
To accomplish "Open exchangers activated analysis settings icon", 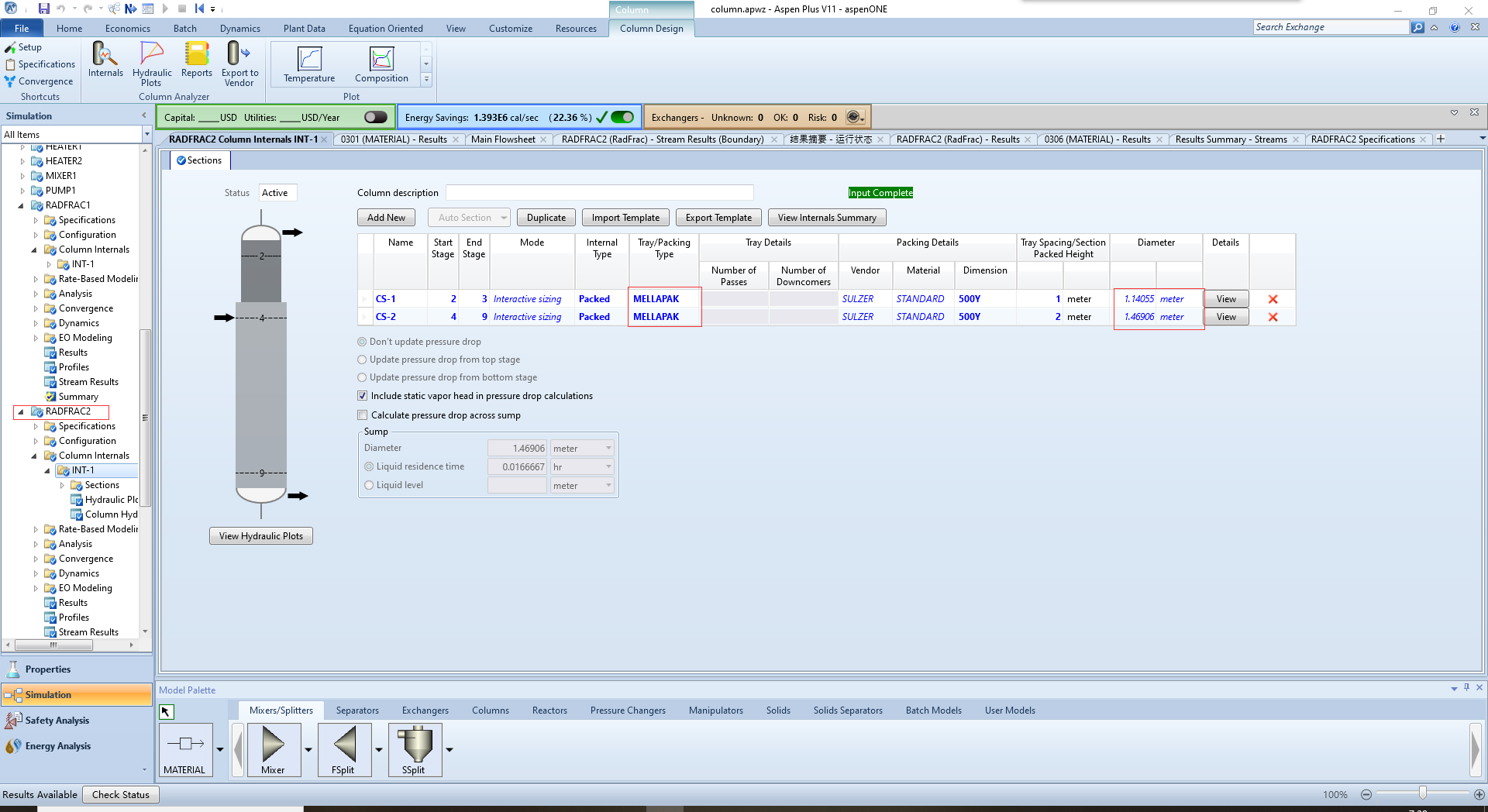I will click(x=854, y=117).
